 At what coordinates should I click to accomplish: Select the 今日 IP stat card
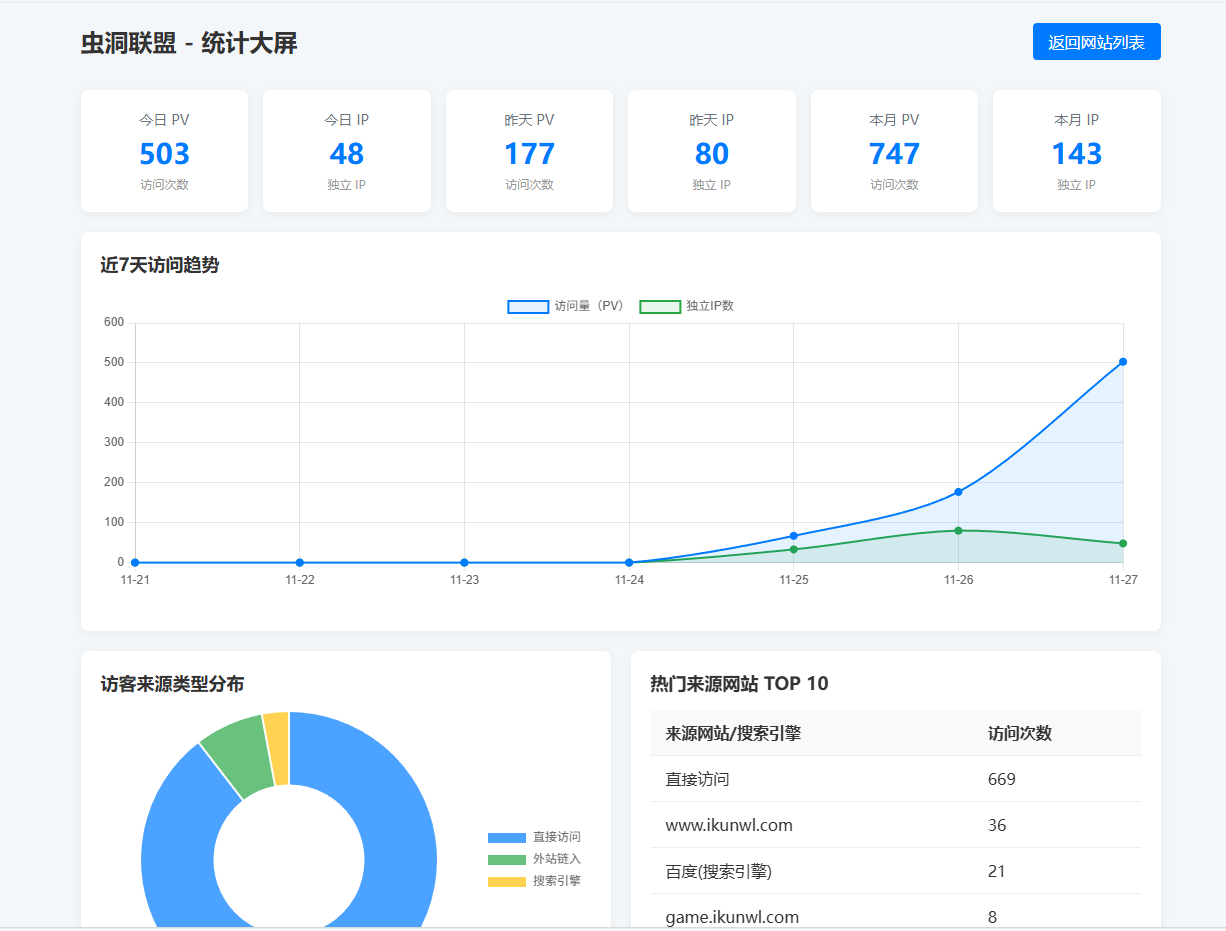[346, 151]
